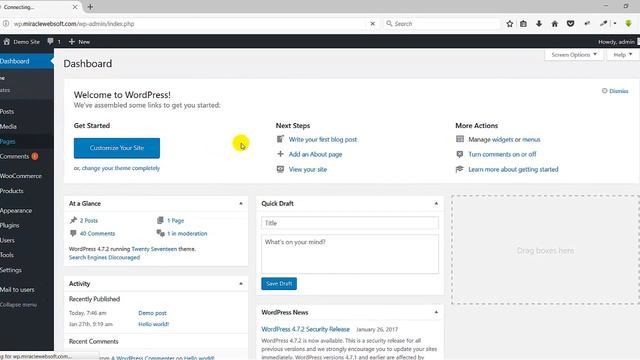640x360 pixels.
Task: Dismiss the Welcome to WordPress panel
Action: 615,91
